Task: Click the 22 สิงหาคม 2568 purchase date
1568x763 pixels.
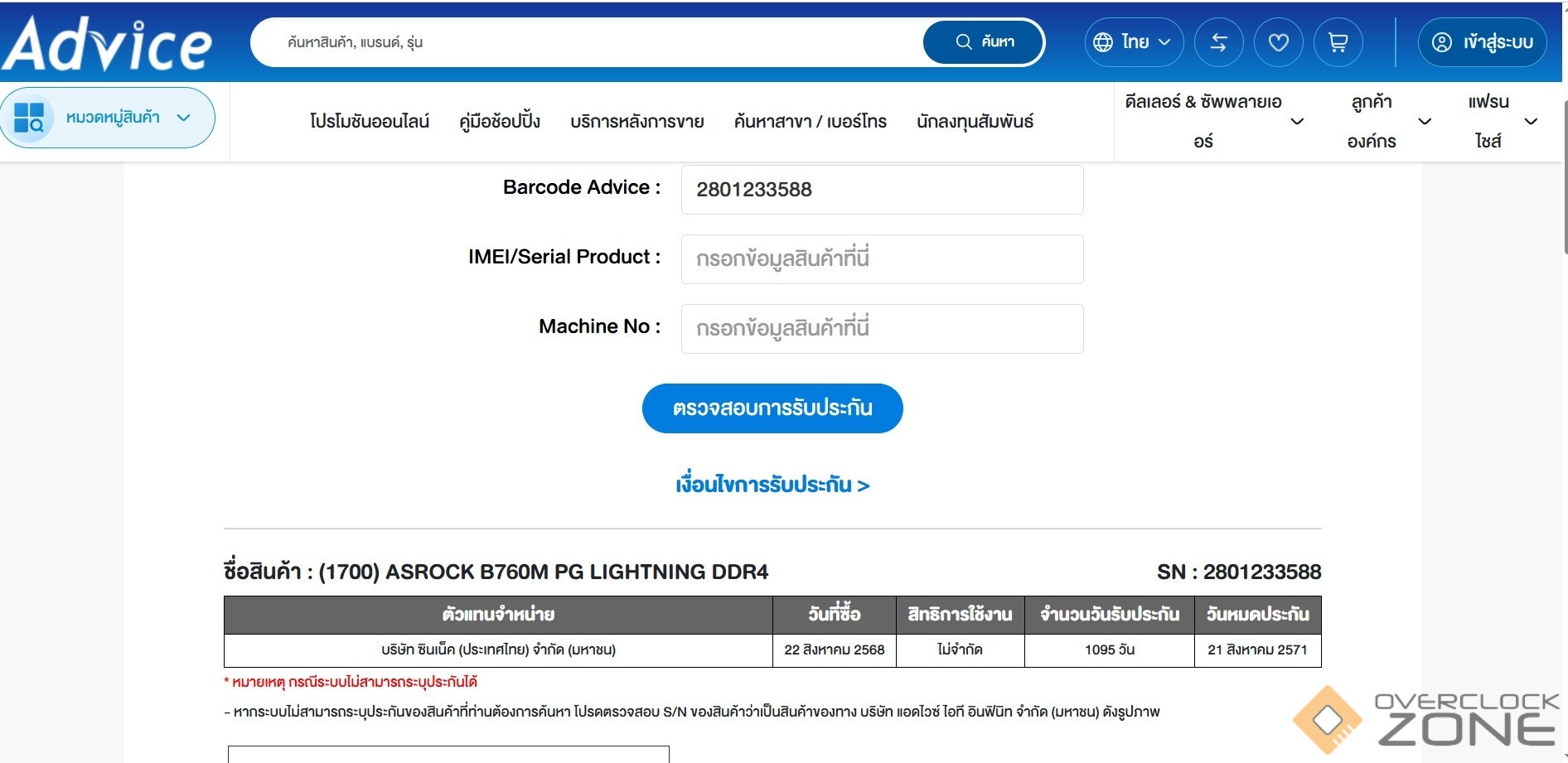Action: pyautogui.click(x=835, y=650)
